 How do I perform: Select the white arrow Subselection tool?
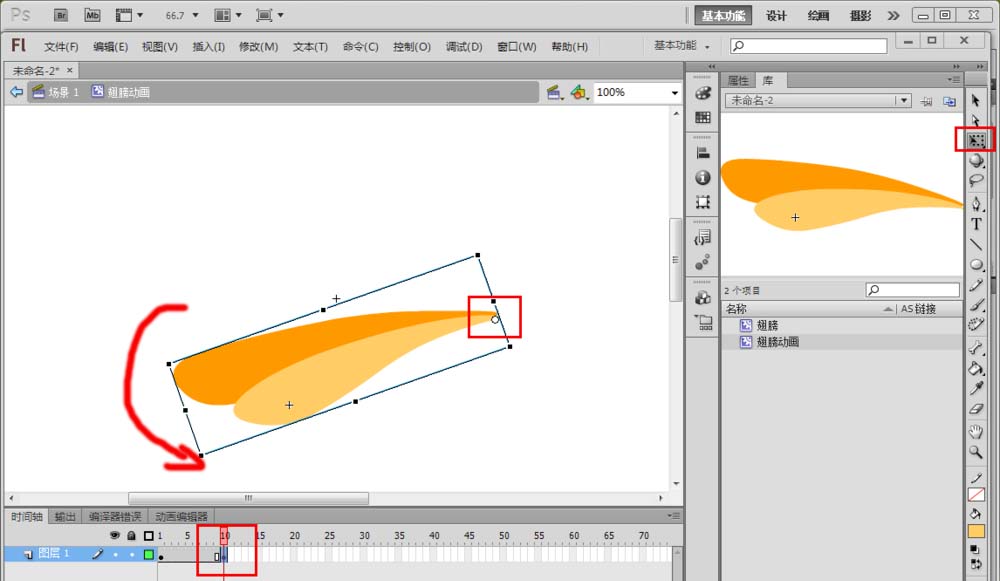[x=975, y=120]
